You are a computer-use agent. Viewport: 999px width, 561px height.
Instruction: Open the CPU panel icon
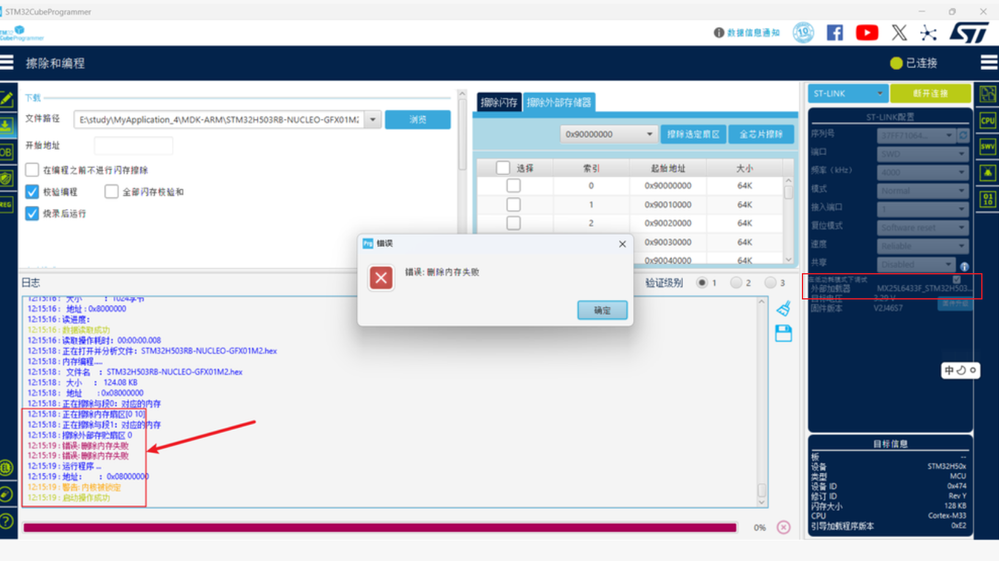[x=988, y=120]
